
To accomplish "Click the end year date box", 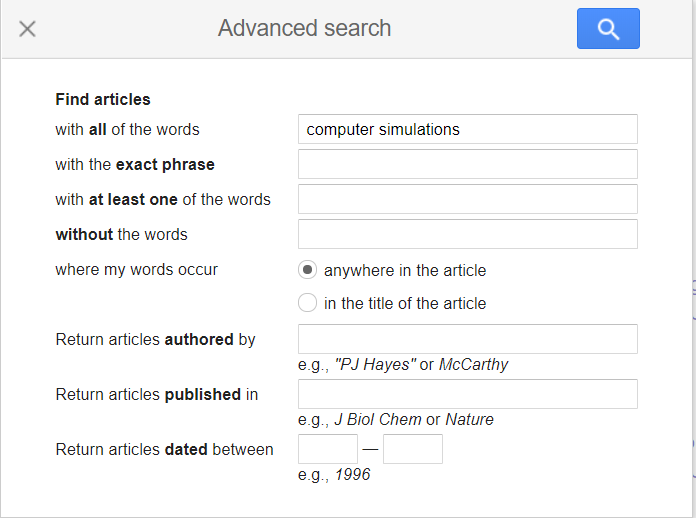I will point(412,449).
